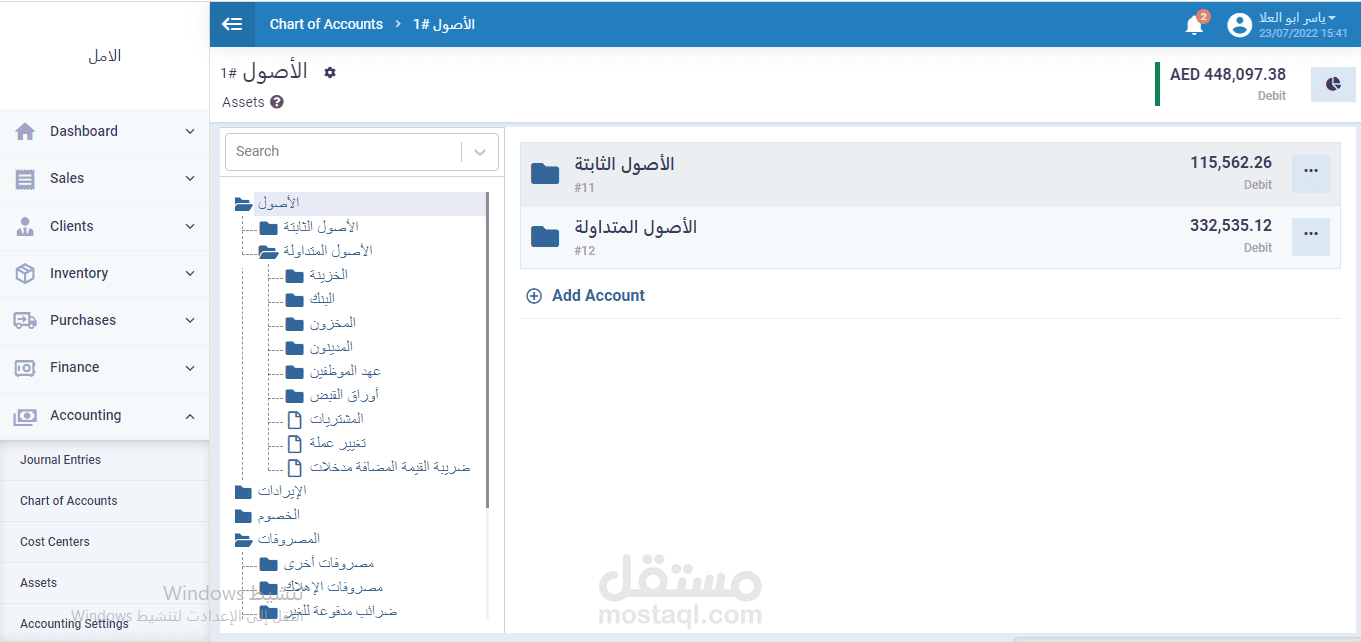The width and height of the screenshot is (1361, 642).
Task: Click the user avatar at top right
Action: (1239, 24)
